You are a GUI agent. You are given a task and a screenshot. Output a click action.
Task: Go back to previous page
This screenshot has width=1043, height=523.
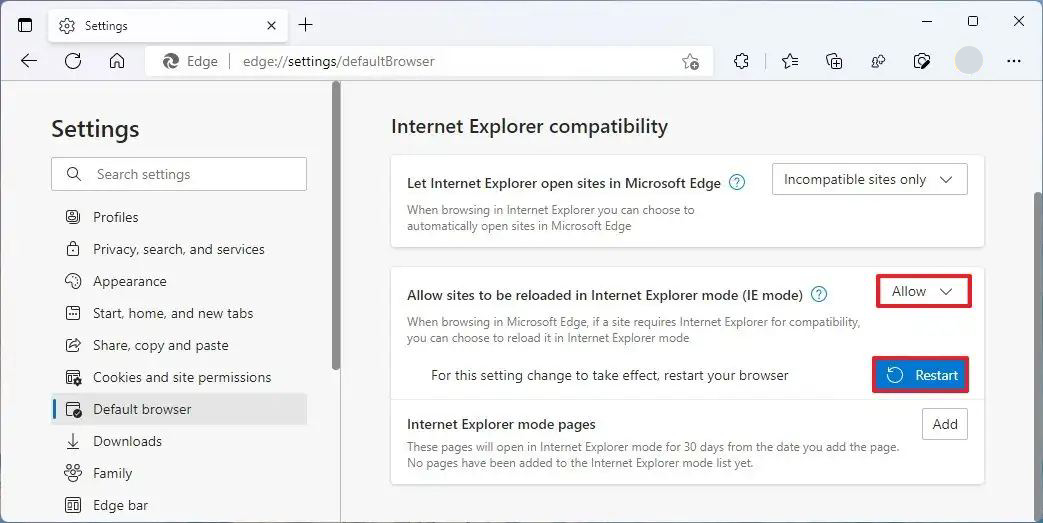(x=29, y=61)
